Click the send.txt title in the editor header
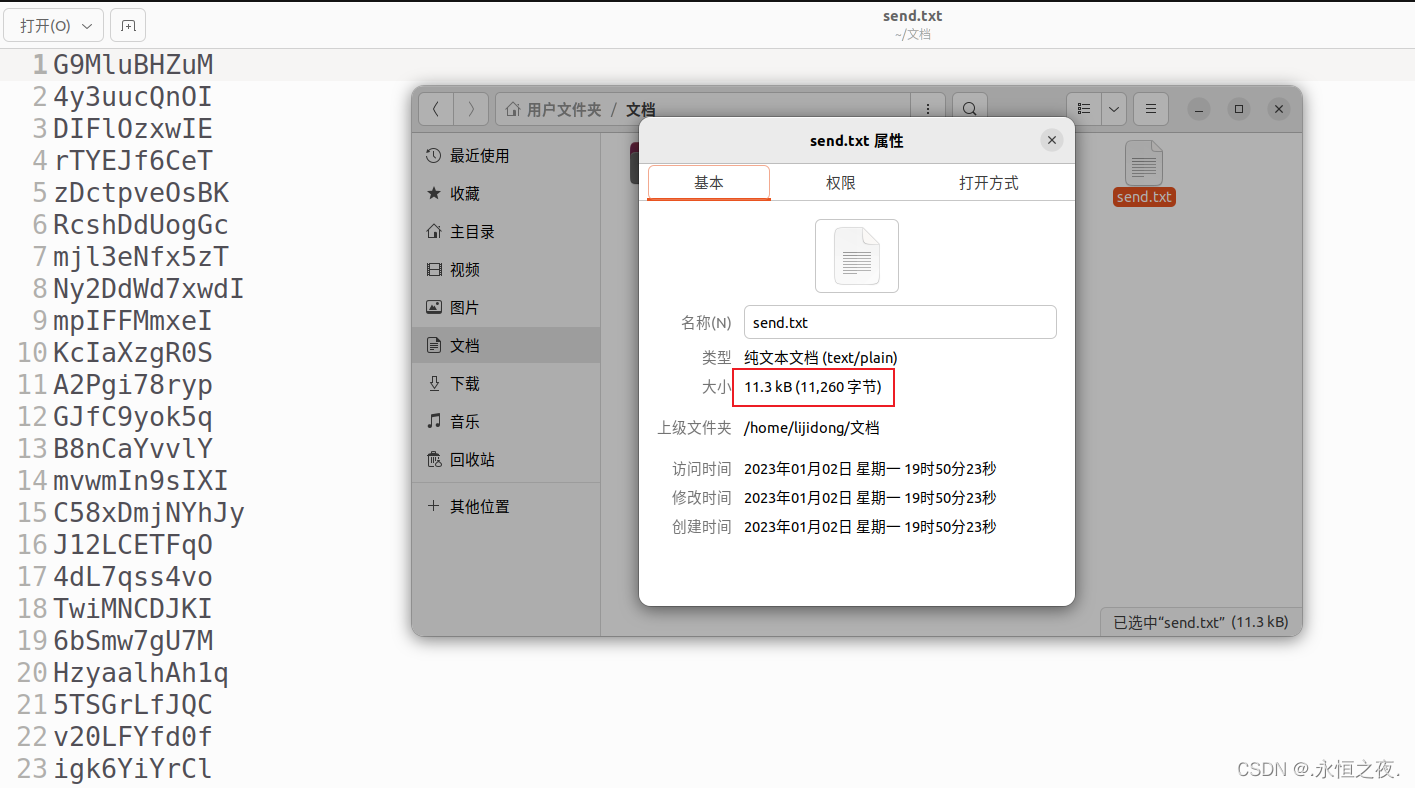This screenshot has height=788, width=1415. click(912, 16)
